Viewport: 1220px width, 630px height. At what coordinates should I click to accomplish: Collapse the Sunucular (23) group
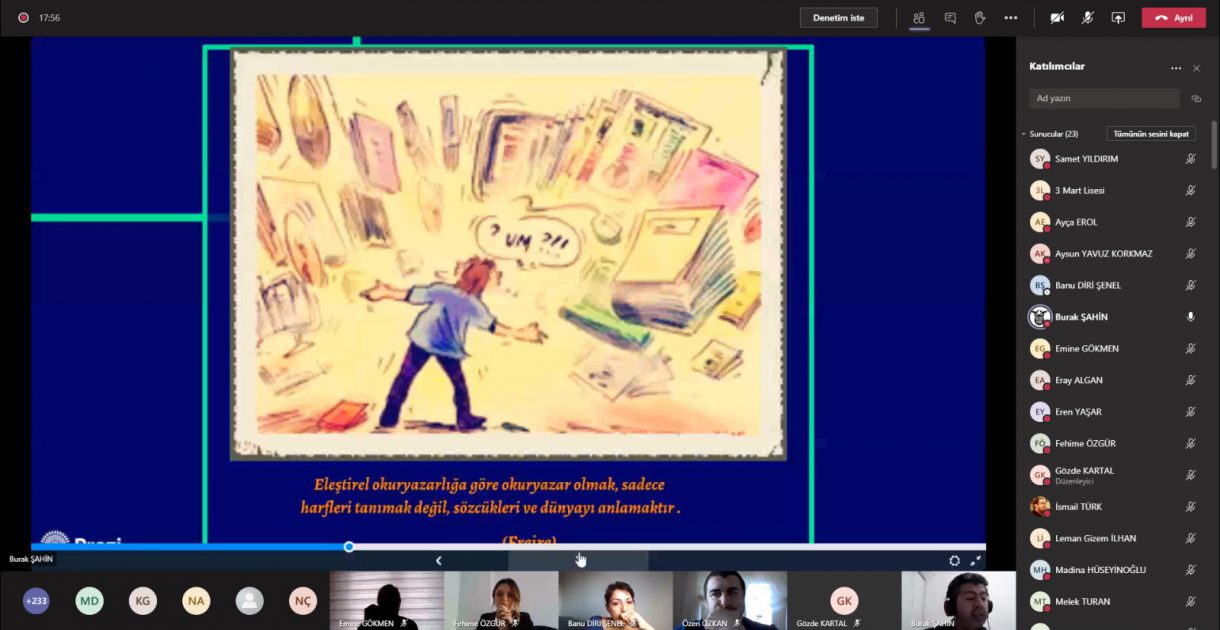point(1024,134)
